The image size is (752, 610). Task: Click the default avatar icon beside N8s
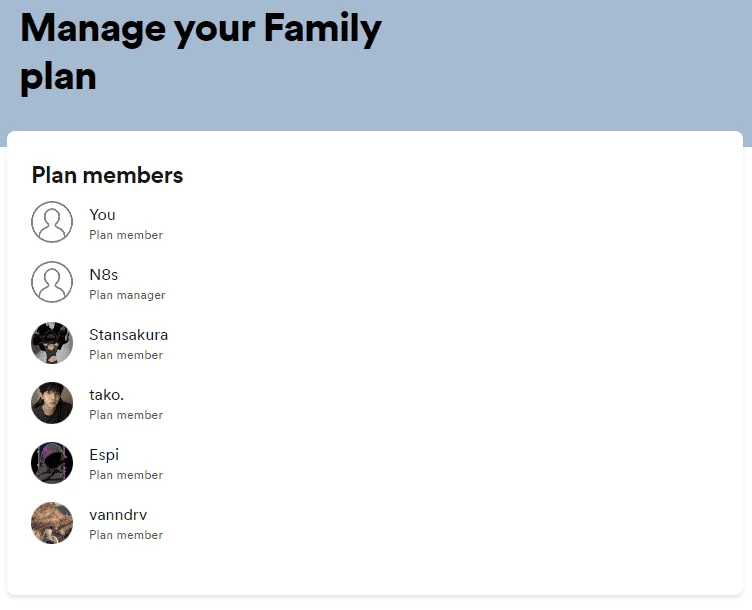pyautogui.click(x=52, y=282)
